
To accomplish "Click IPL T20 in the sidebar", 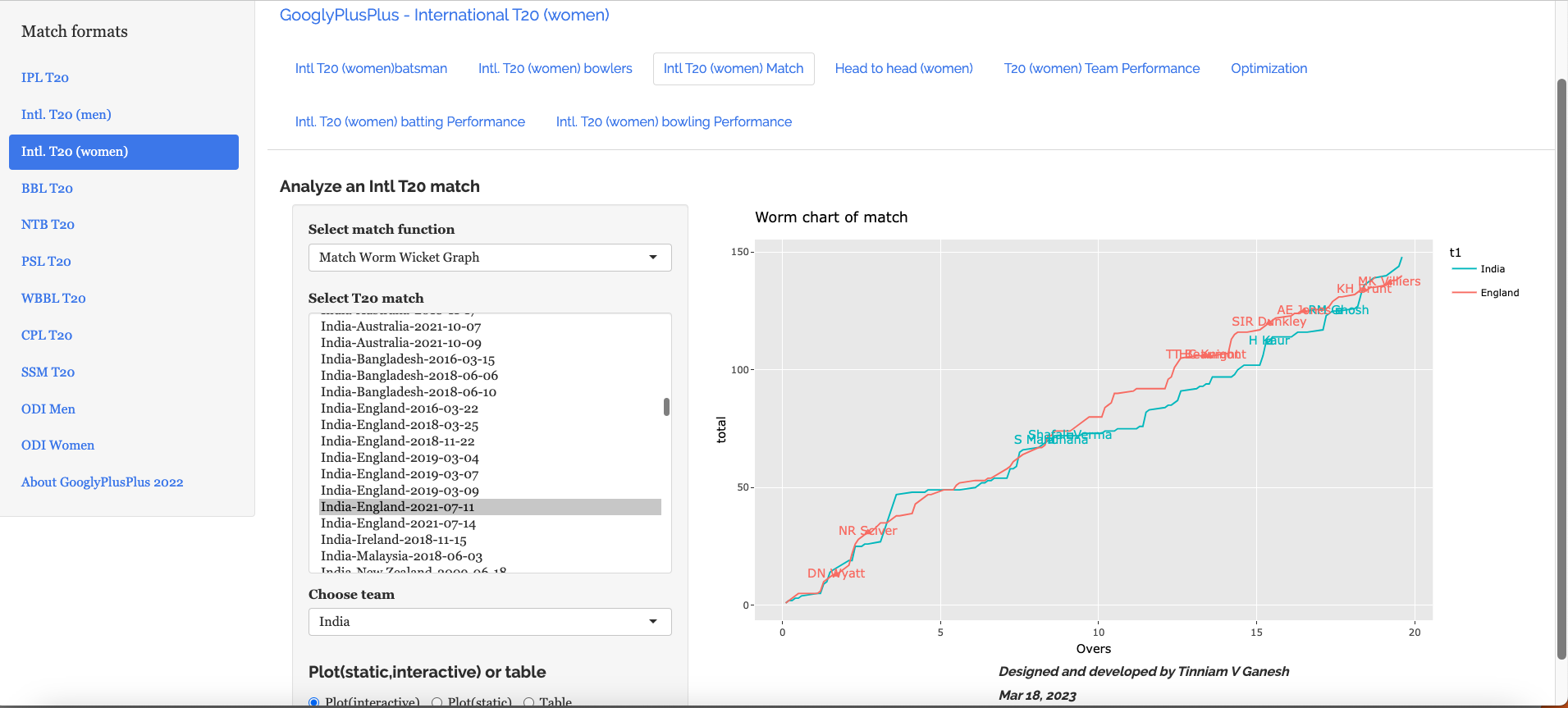I will click(45, 78).
